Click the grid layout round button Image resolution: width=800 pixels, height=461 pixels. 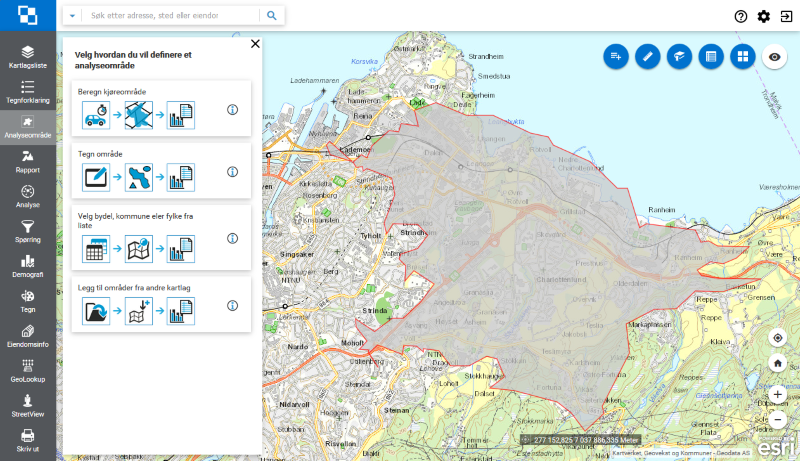pos(741,56)
